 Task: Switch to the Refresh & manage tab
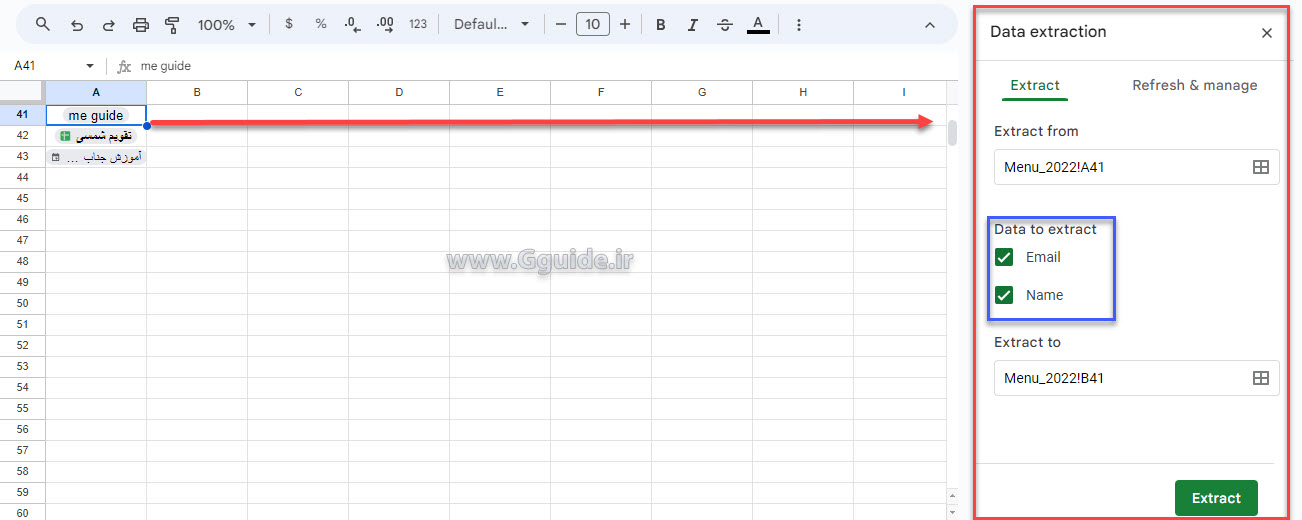click(1194, 86)
